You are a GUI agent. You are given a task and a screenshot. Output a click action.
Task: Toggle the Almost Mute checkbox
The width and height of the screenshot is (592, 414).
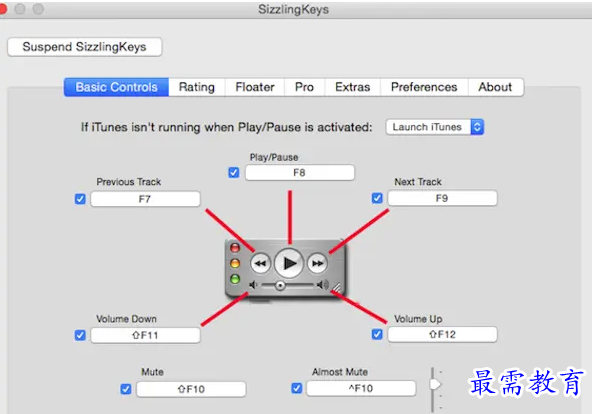click(x=297, y=388)
